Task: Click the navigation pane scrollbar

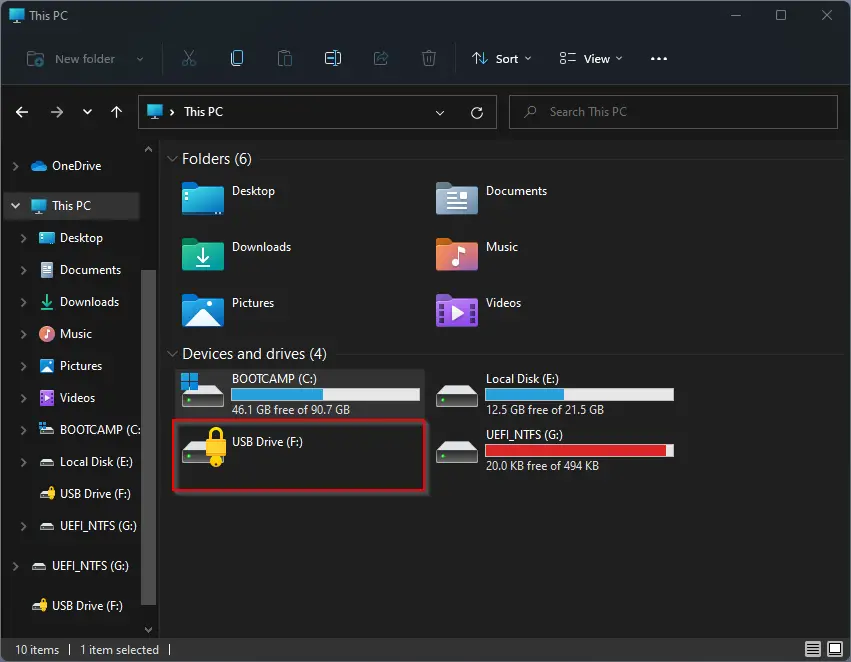Action: click(x=148, y=437)
